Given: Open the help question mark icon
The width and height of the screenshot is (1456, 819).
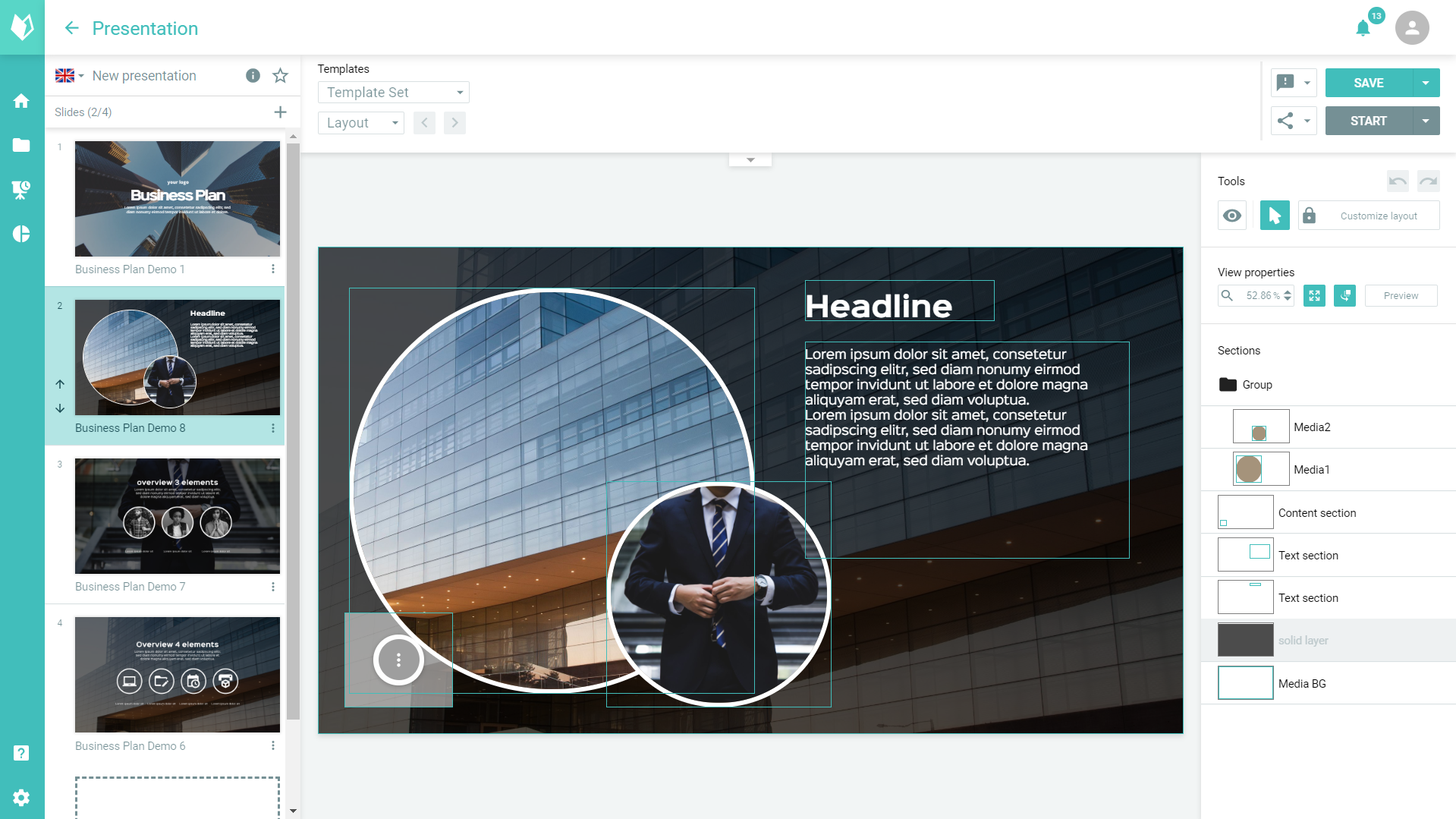Looking at the screenshot, I should click(21, 753).
